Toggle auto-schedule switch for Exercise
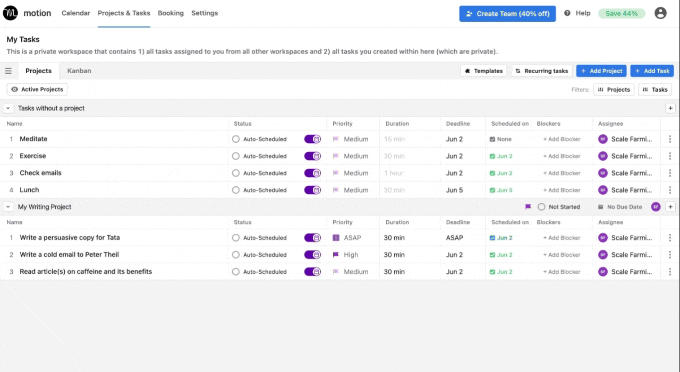The height and width of the screenshot is (372, 680). click(312, 156)
